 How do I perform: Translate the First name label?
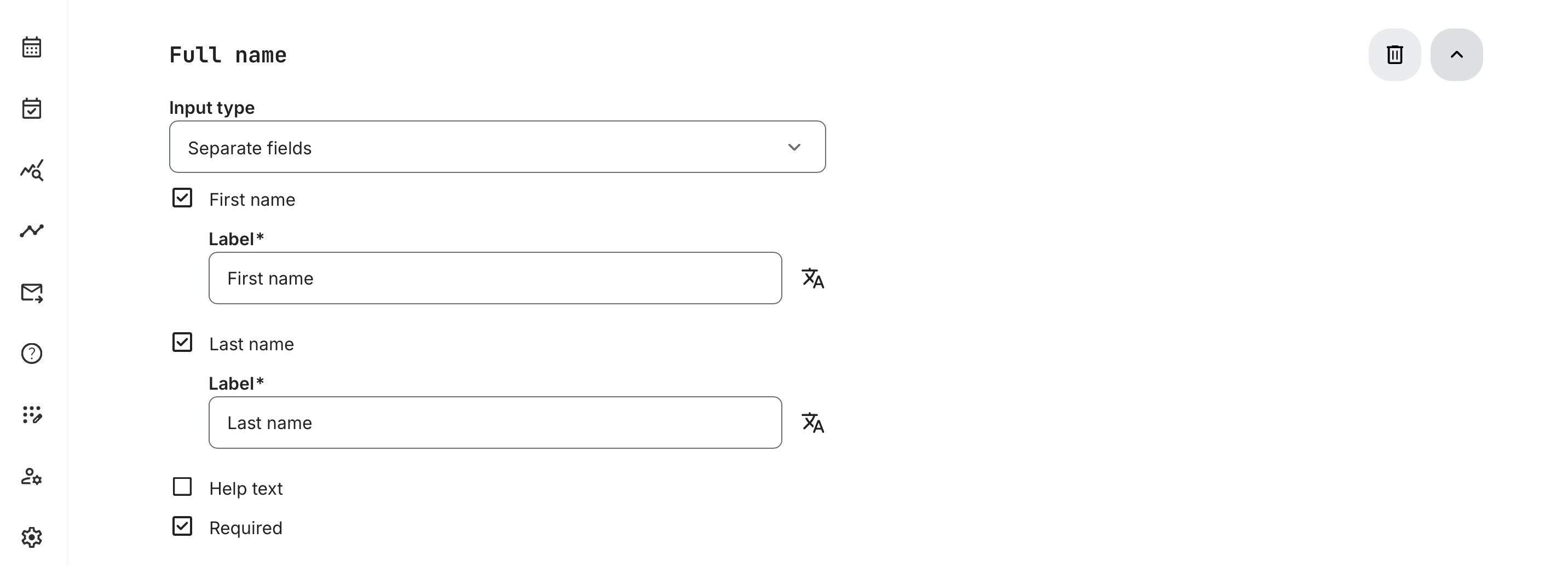812,279
